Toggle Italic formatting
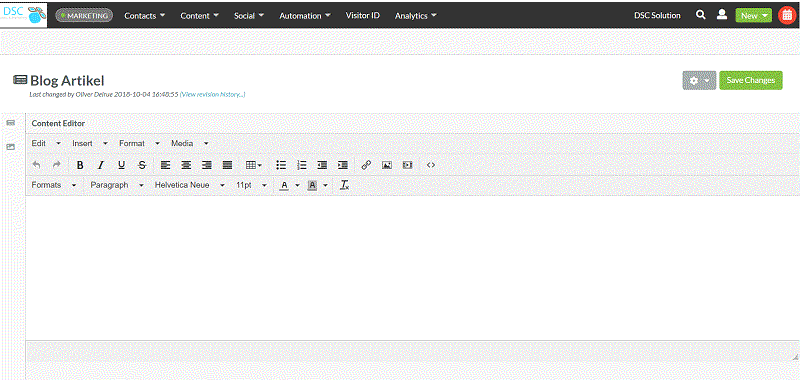Viewport: 800px width, 380px height. [101, 165]
